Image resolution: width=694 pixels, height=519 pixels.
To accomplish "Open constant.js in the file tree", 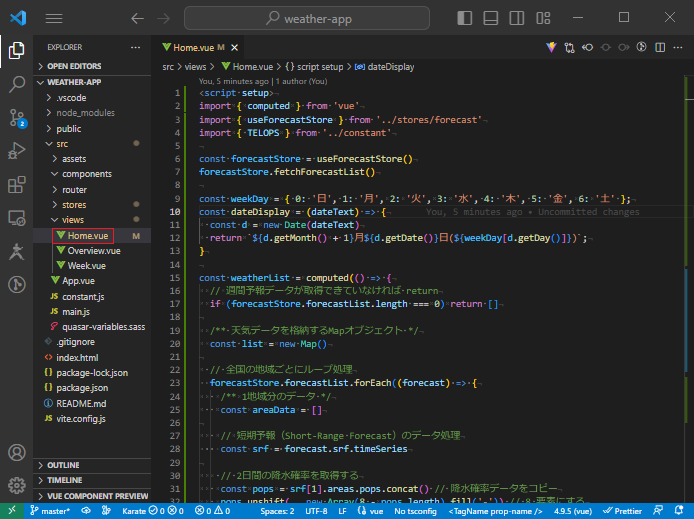I will [92, 297].
